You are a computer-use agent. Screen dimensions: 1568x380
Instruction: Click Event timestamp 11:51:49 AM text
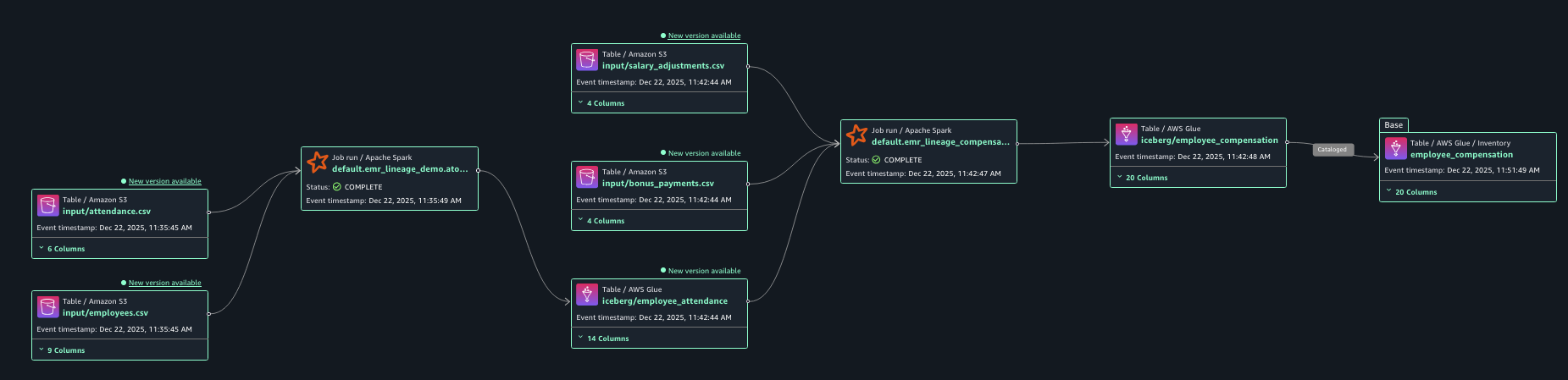[x=1462, y=171]
